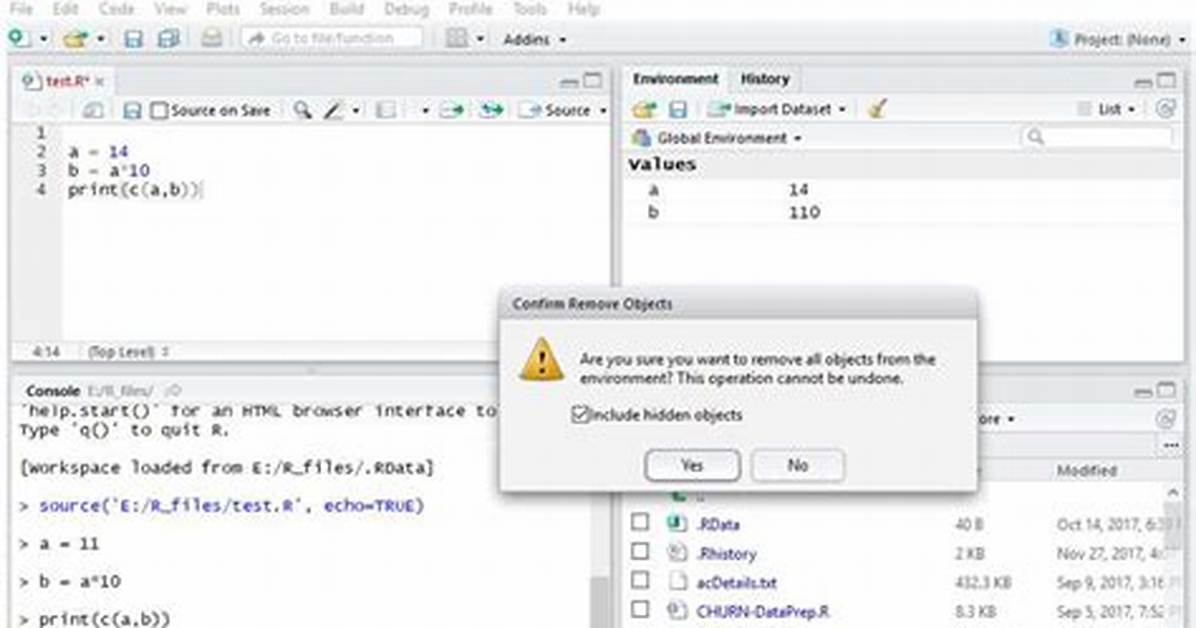This screenshot has width=1196, height=628.
Task: Open the Addins dropdown
Action: pos(534,39)
